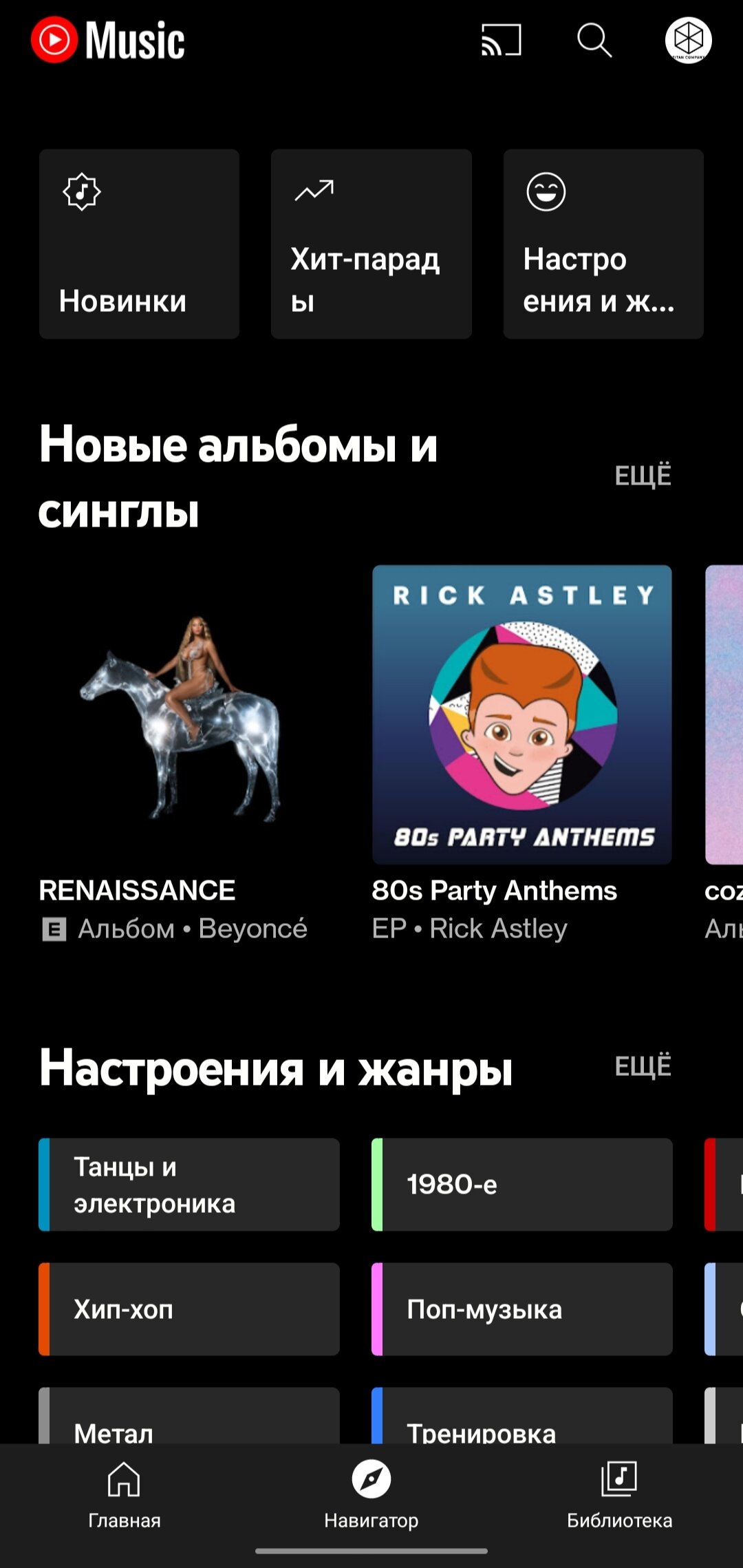Open the account profile avatar
Image resolution: width=743 pixels, height=1568 pixels.
(x=688, y=40)
